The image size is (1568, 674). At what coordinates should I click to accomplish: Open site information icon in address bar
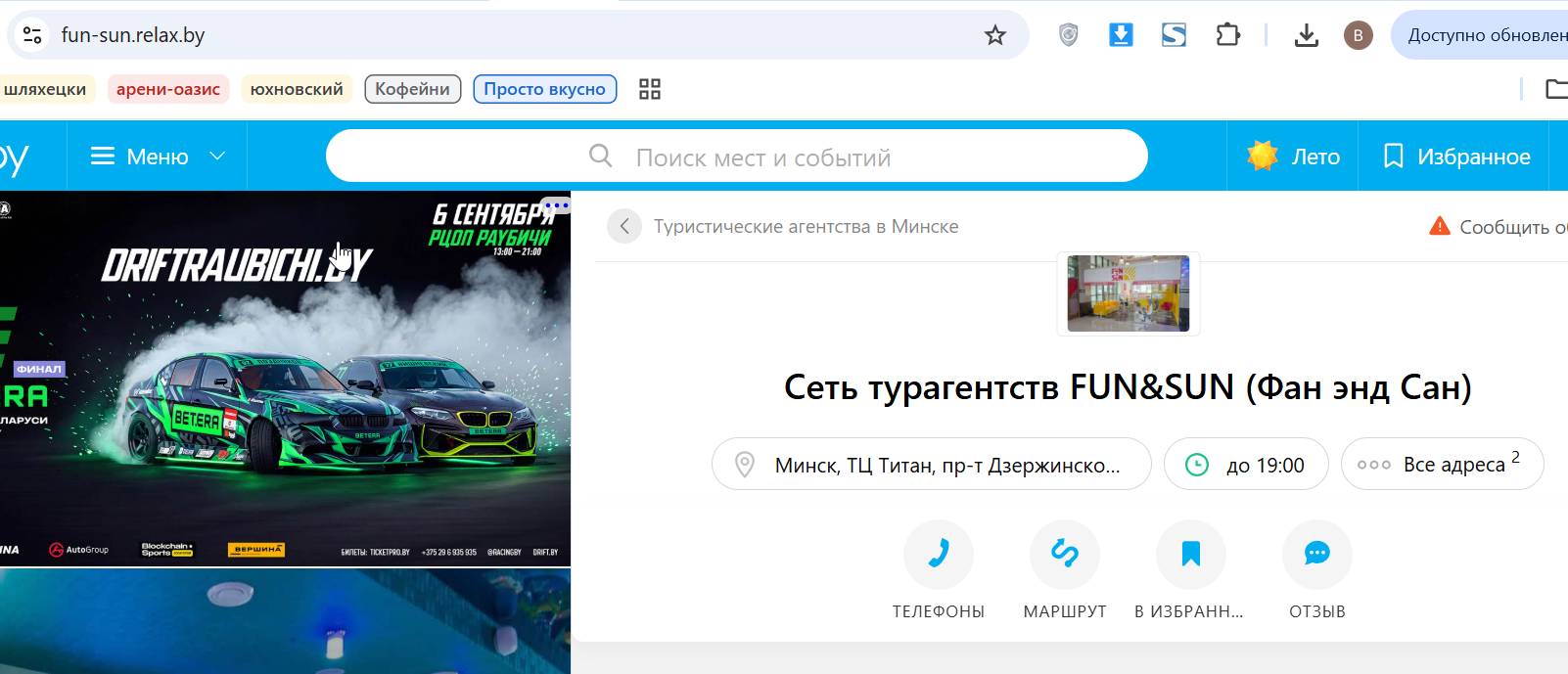(x=31, y=35)
